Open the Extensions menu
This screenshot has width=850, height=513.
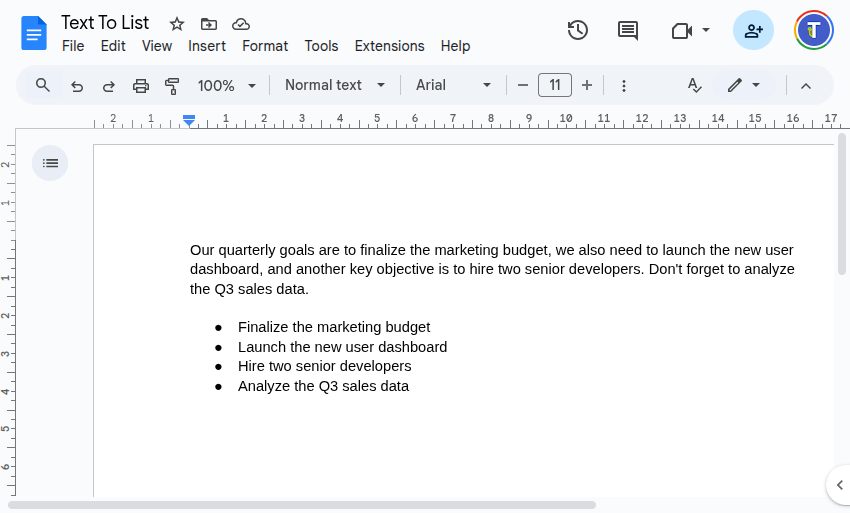point(389,46)
